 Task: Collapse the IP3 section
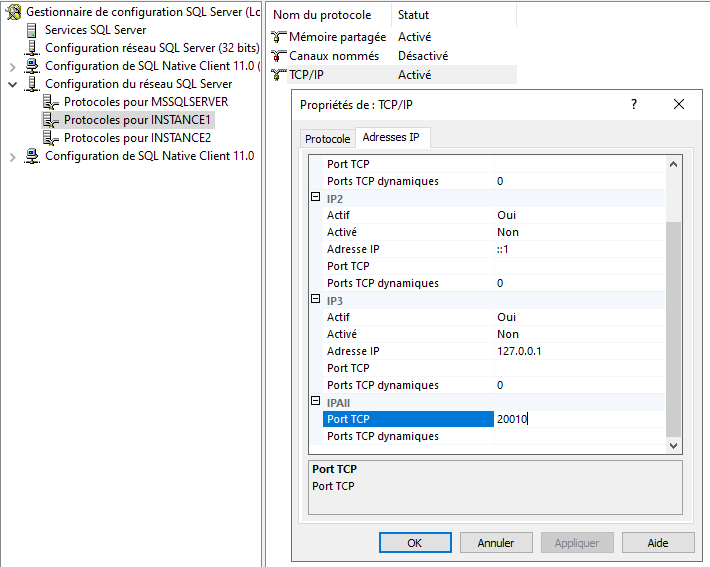pos(316,301)
